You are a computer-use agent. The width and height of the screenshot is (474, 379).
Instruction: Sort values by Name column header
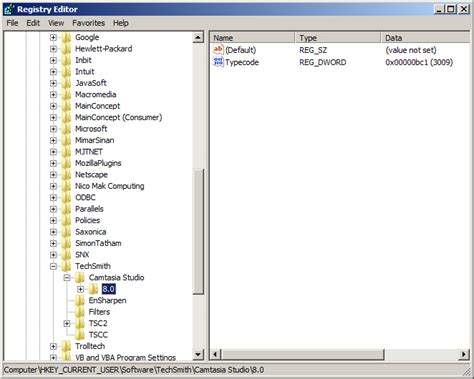(x=252, y=38)
